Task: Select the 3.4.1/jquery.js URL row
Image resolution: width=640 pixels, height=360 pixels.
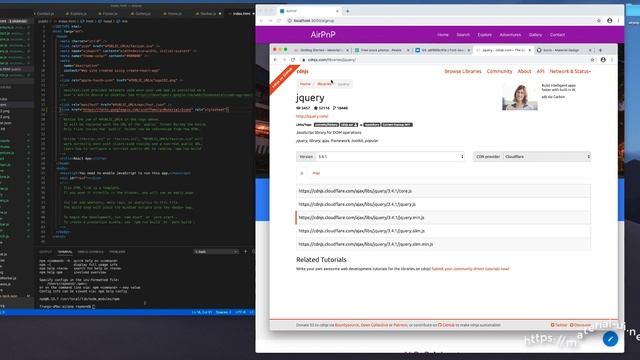Action: pos(443,204)
